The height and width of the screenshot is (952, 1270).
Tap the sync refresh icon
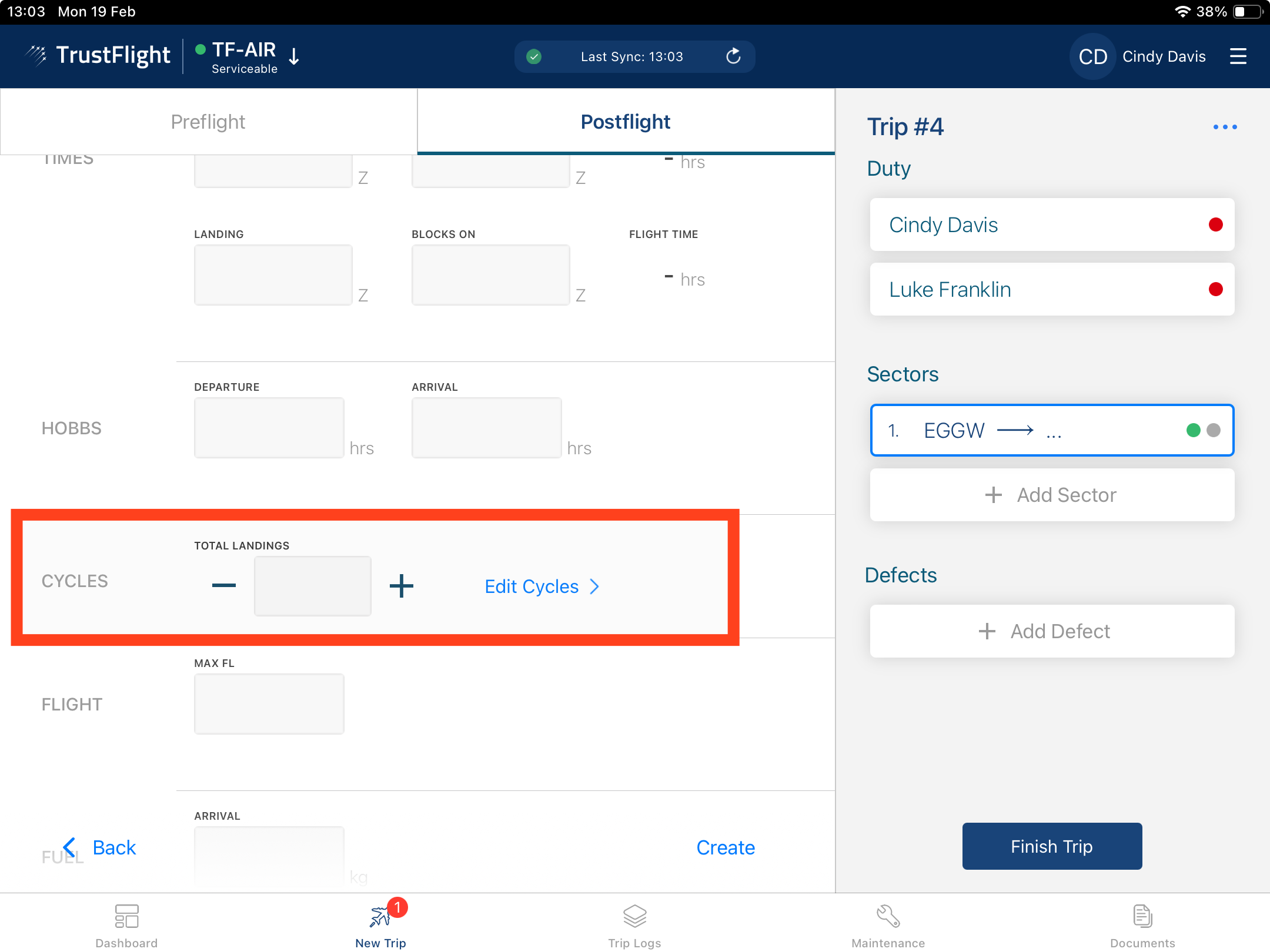pyautogui.click(x=733, y=56)
